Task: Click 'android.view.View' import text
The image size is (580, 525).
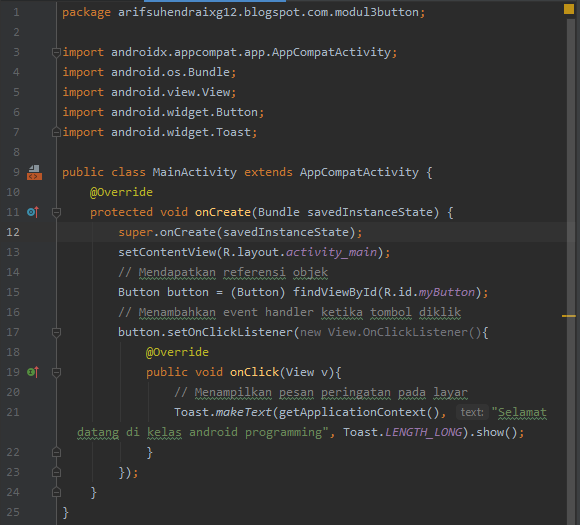Action: [170, 92]
